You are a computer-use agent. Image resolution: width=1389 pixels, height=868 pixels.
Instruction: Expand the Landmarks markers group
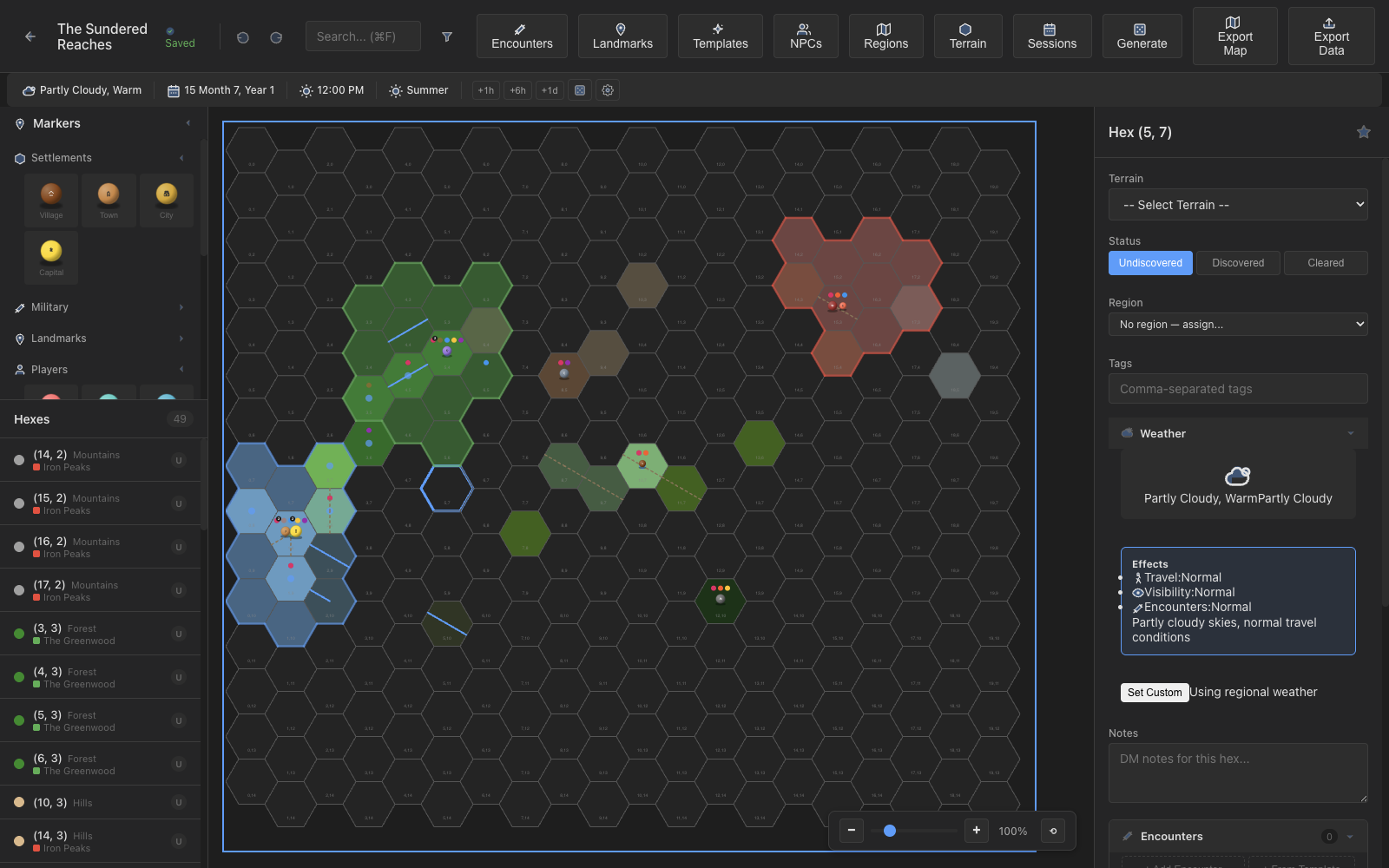100,339
